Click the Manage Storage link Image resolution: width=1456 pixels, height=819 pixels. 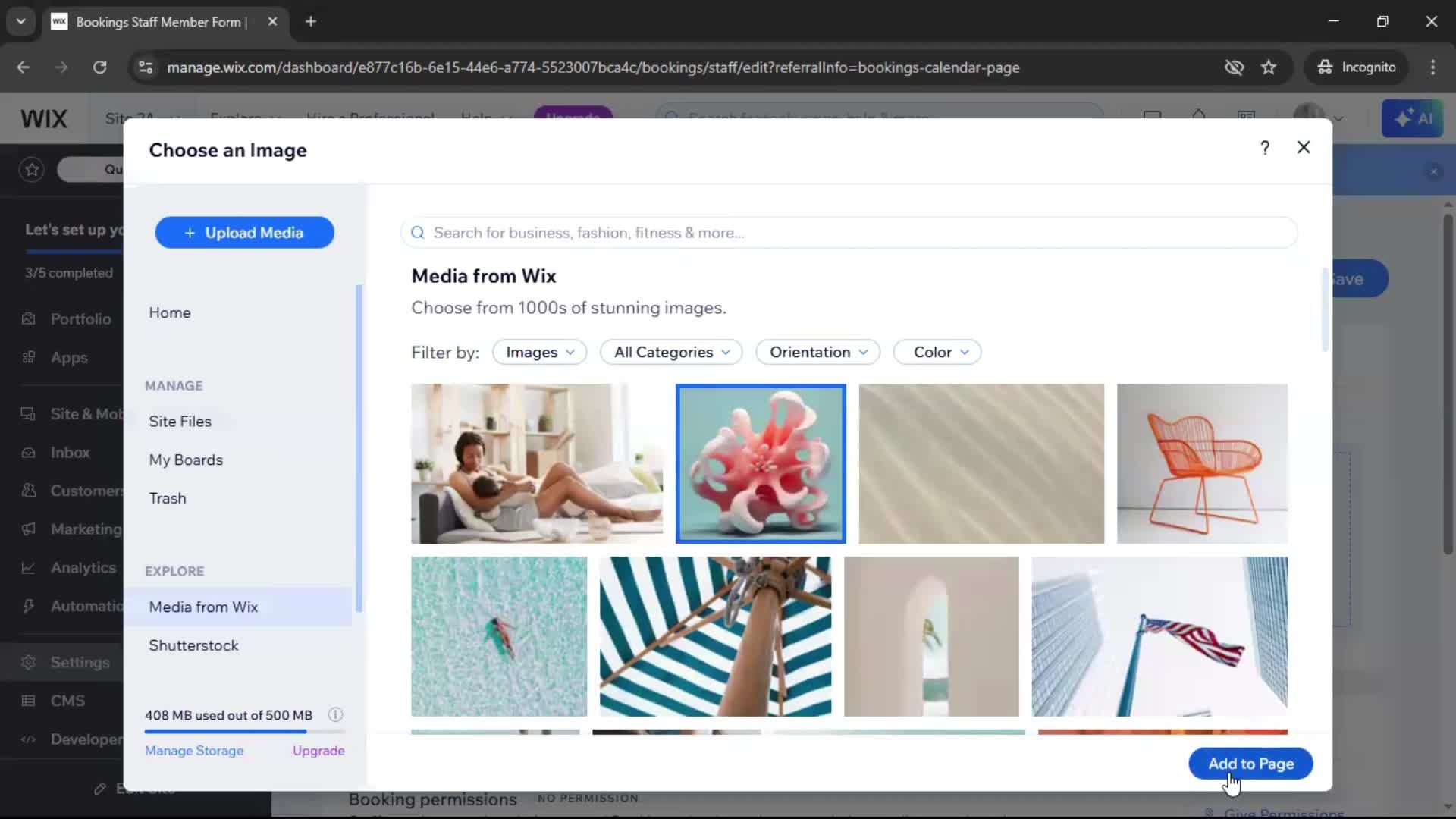click(194, 750)
